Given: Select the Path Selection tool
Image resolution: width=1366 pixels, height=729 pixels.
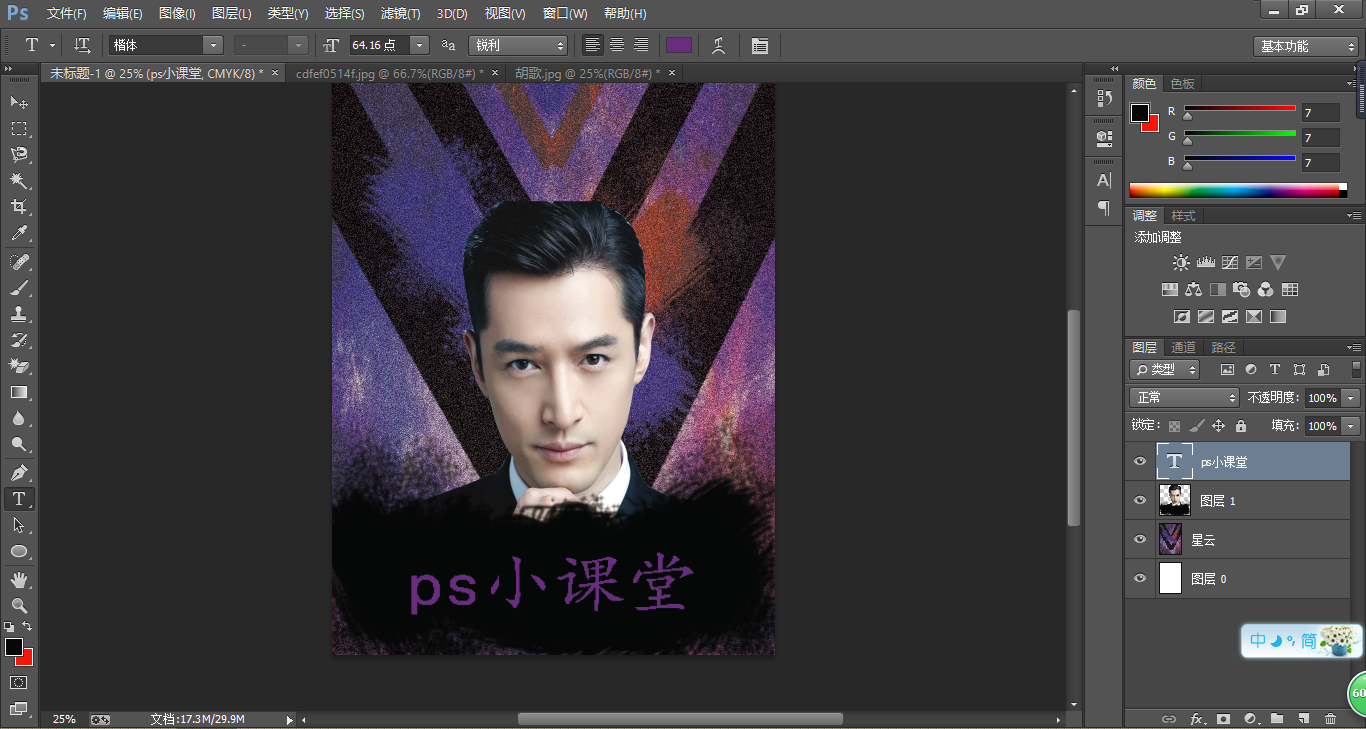Looking at the screenshot, I should click(19, 525).
